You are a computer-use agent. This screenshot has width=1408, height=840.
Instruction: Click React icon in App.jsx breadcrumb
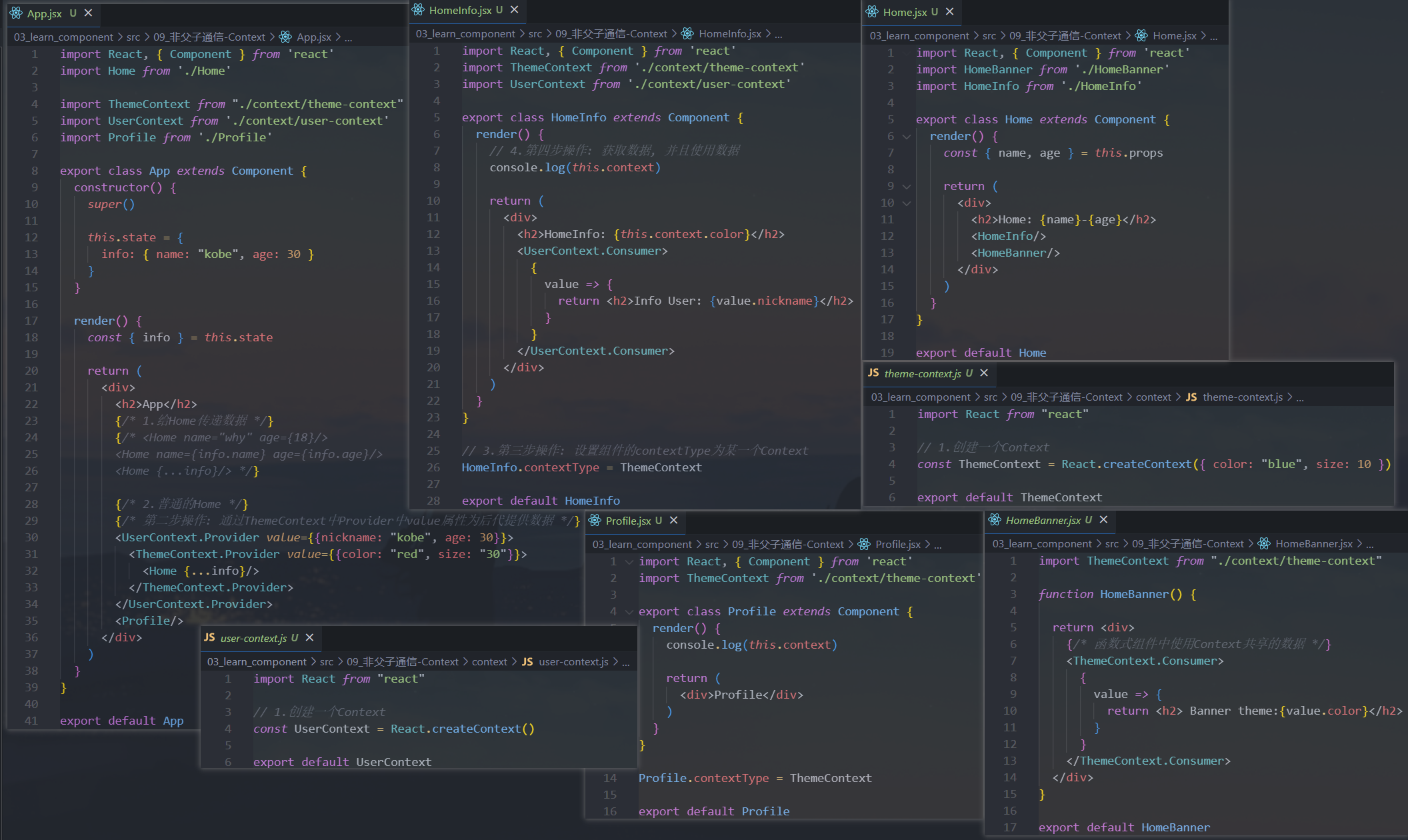pyautogui.click(x=285, y=37)
